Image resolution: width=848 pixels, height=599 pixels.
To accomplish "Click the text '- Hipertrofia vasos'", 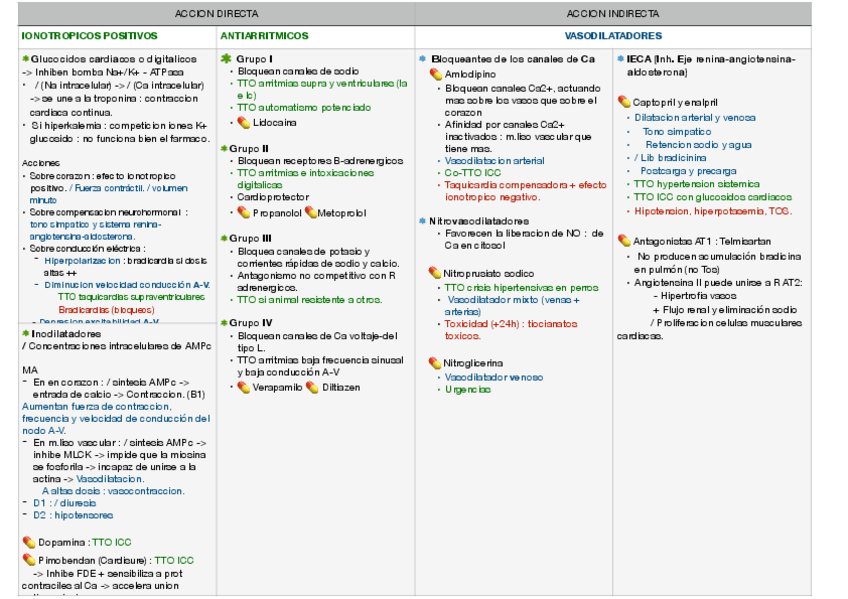I will [x=695, y=296].
